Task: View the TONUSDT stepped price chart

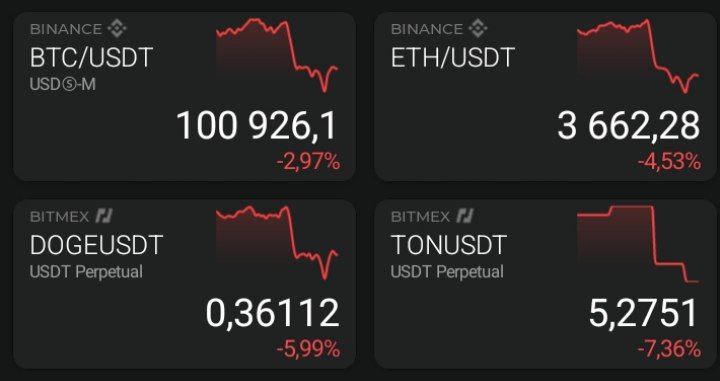Action: pos(638,244)
